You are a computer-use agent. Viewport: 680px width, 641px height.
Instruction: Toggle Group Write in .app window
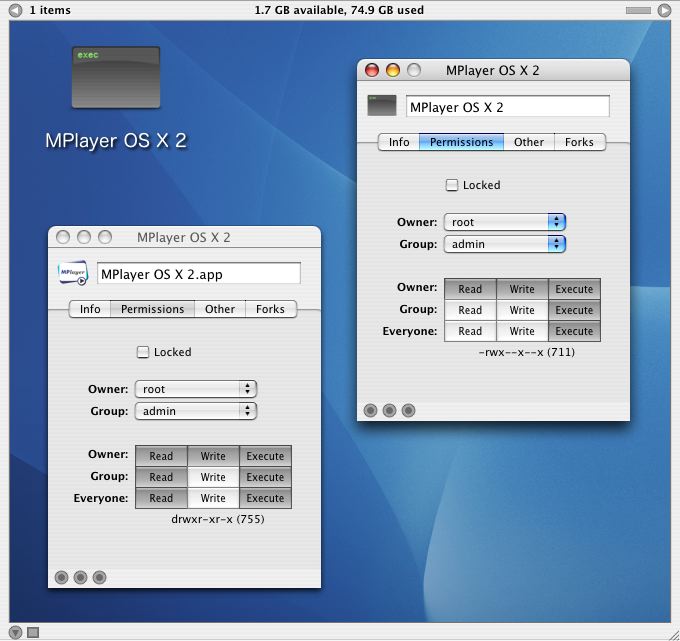213,477
